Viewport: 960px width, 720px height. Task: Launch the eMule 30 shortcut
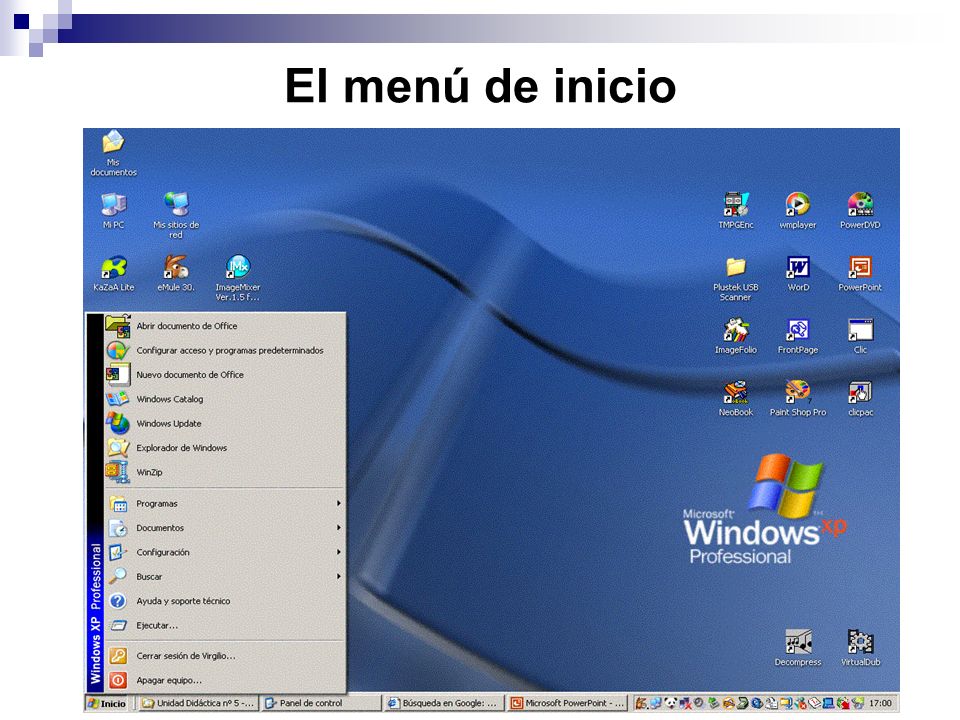176,273
